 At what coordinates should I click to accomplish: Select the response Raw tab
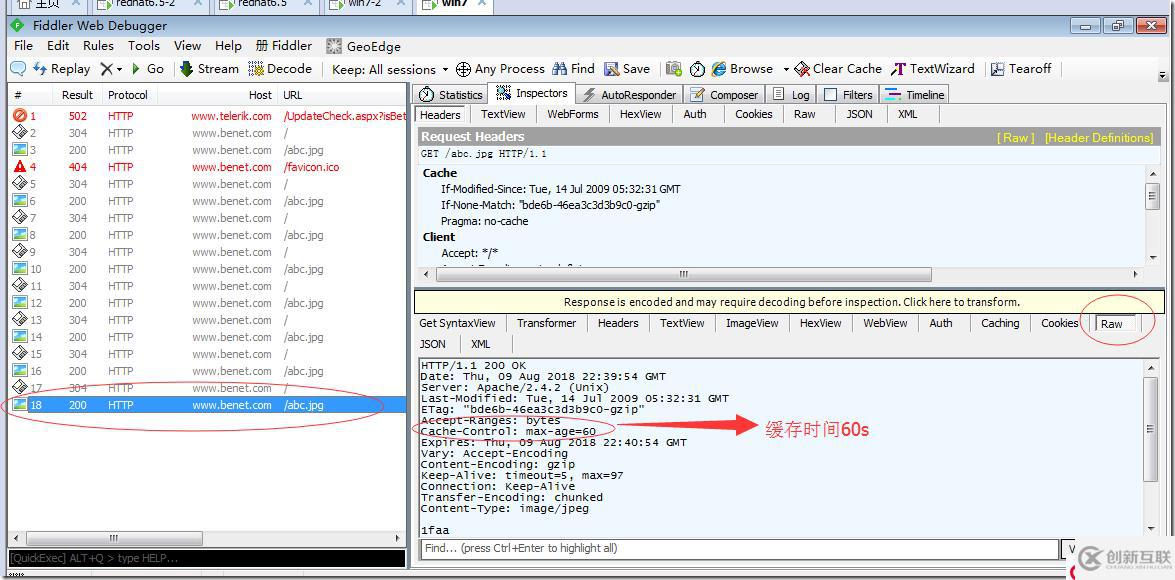click(x=1111, y=324)
